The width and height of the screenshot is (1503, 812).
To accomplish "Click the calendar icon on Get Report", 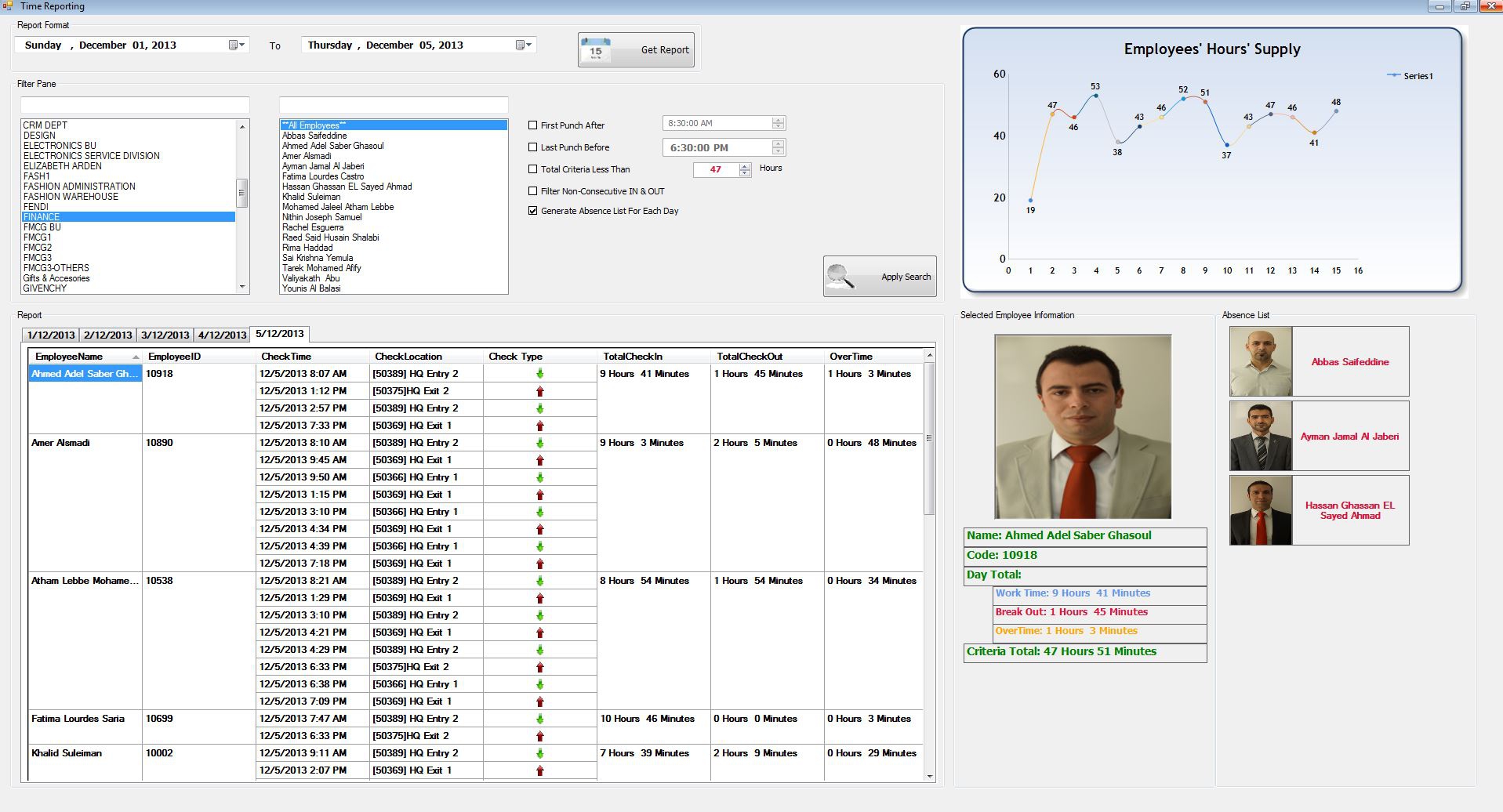I will pos(596,50).
